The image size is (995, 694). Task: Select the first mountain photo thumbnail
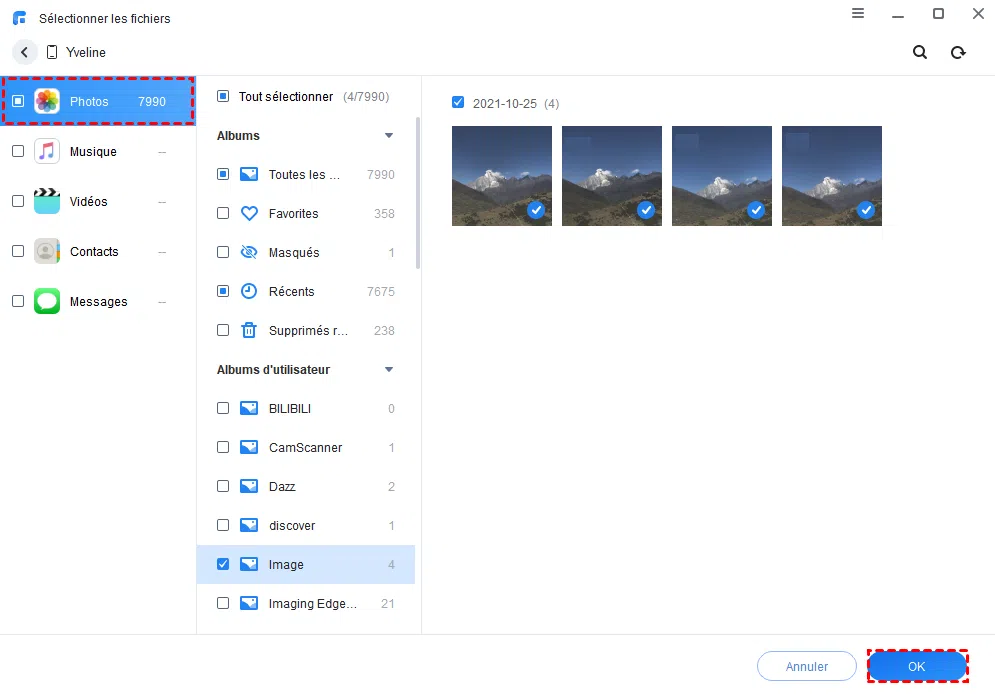point(501,176)
